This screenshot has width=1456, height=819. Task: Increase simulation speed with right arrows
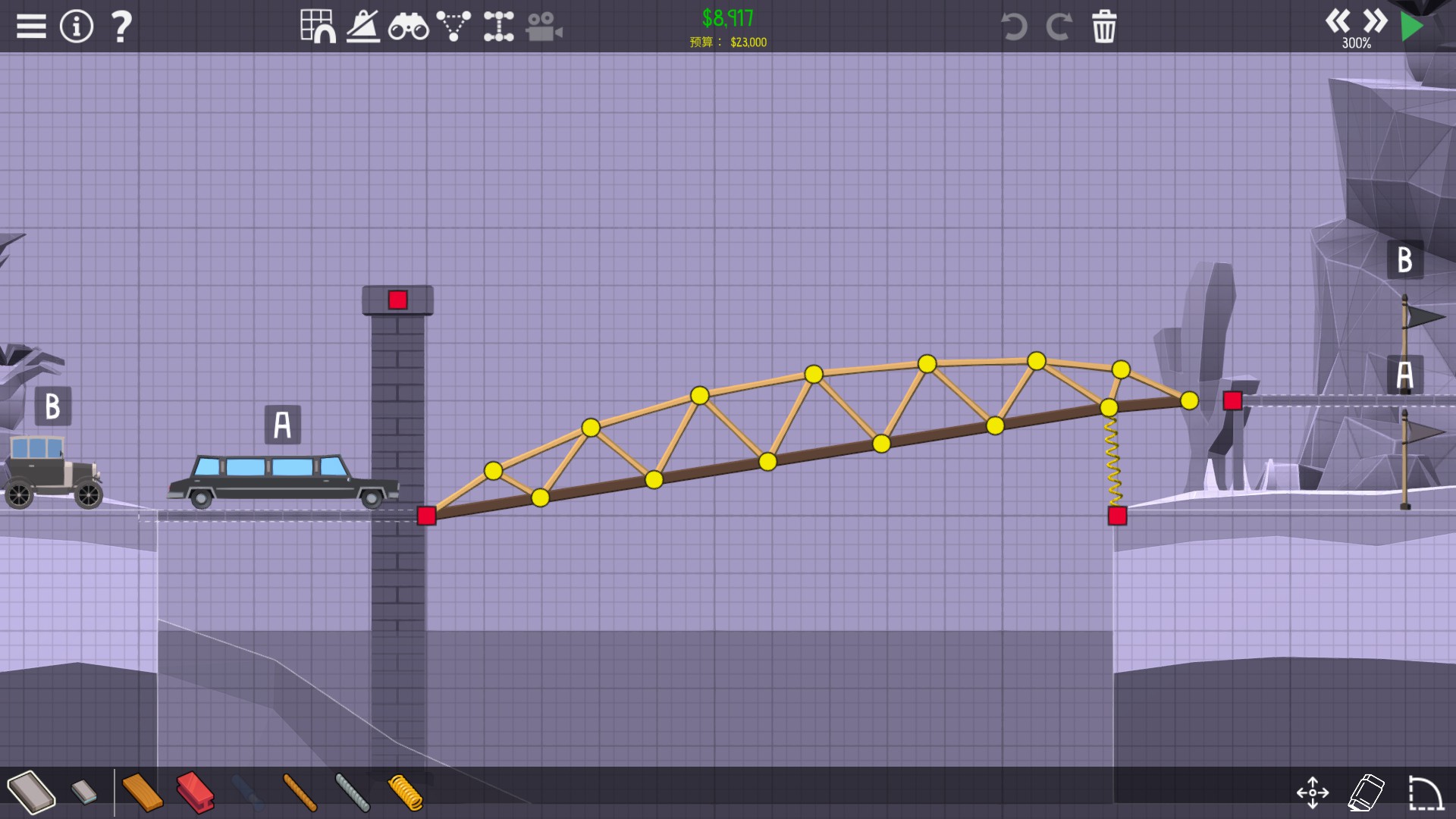pyautogui.click(x=1375, y=20)
